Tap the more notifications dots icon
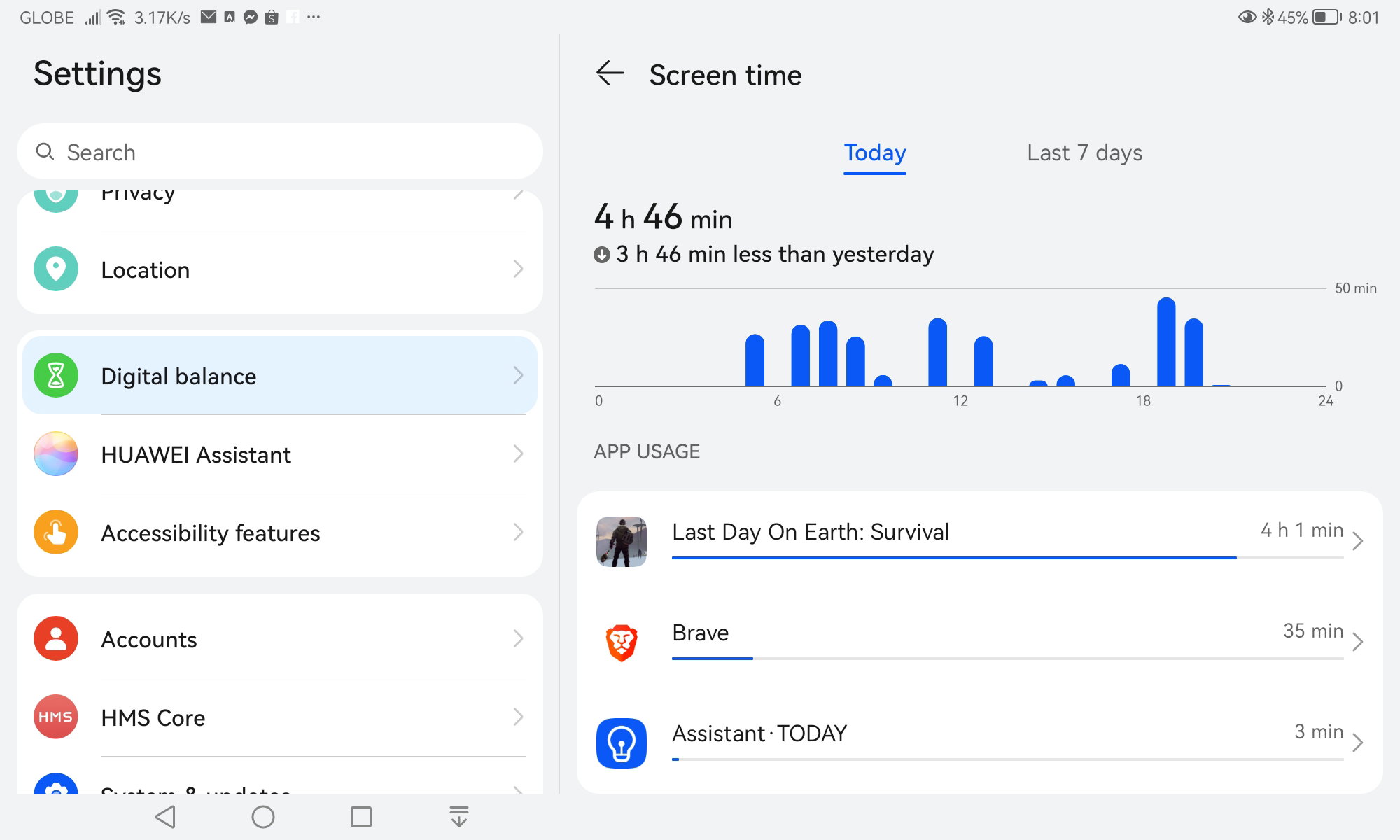Viewport: 1400px width, 840px height. pyautogui.click(x=314, y=17)
